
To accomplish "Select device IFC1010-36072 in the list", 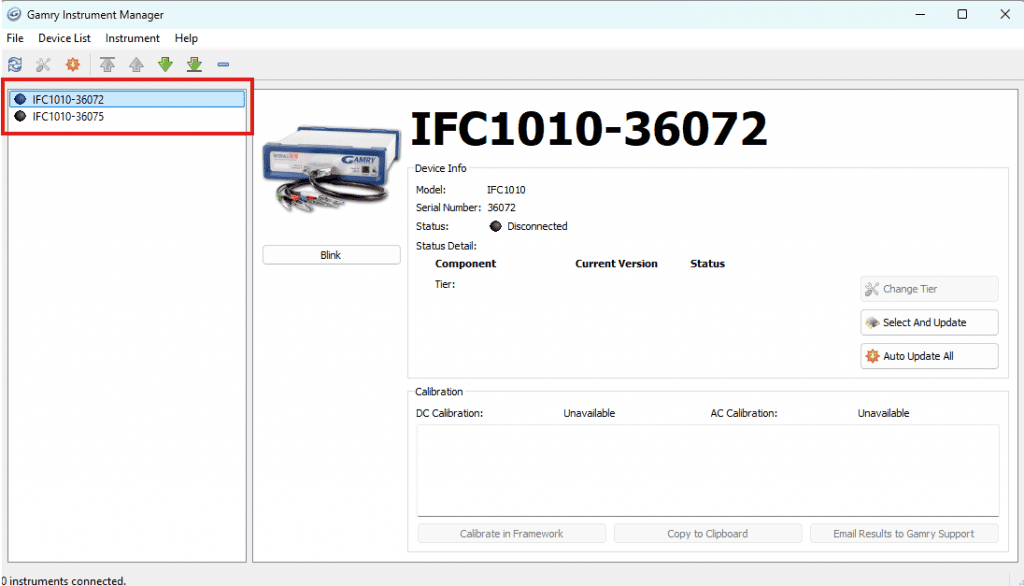I will (68, 100).
